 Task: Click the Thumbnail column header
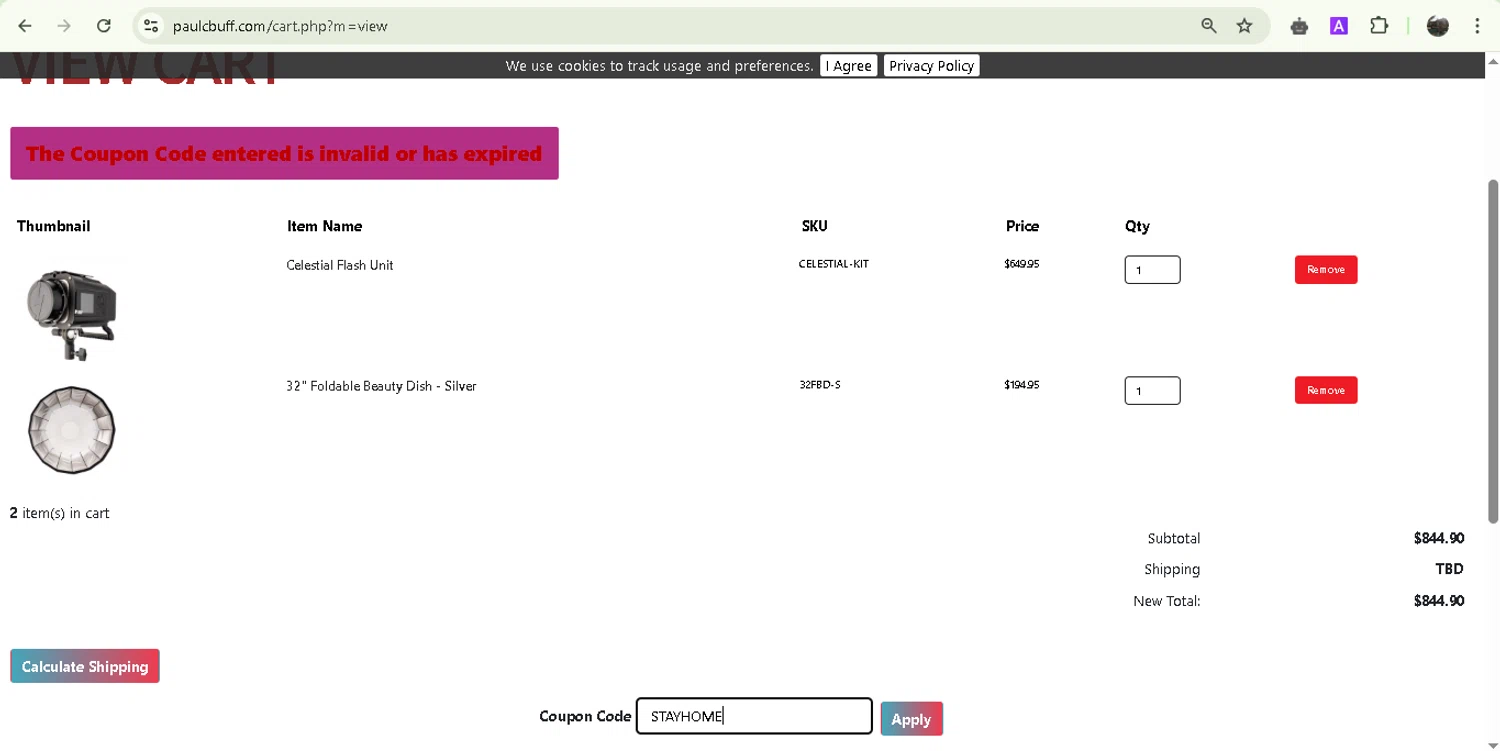click(x=54, y=226)
